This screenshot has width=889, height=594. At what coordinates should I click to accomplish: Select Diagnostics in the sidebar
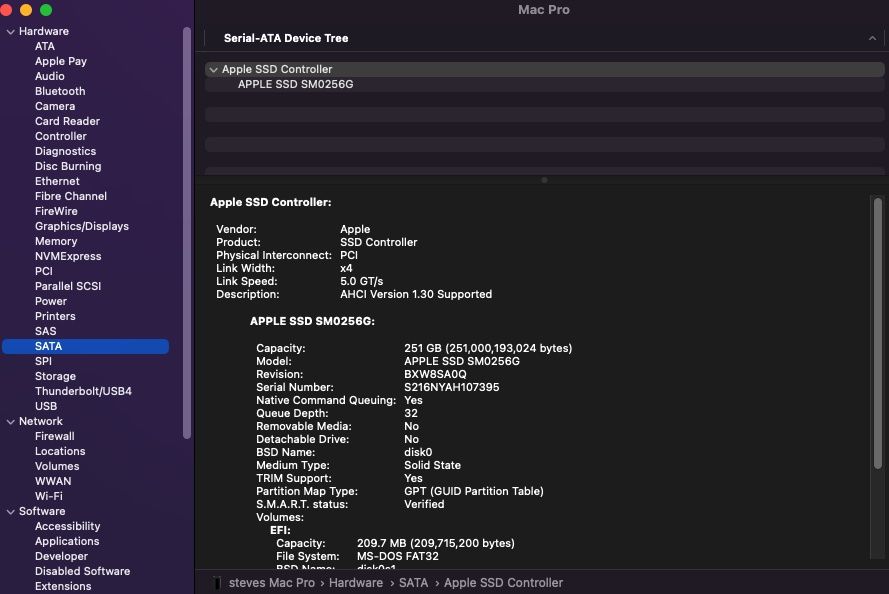[x=65, y=151]
